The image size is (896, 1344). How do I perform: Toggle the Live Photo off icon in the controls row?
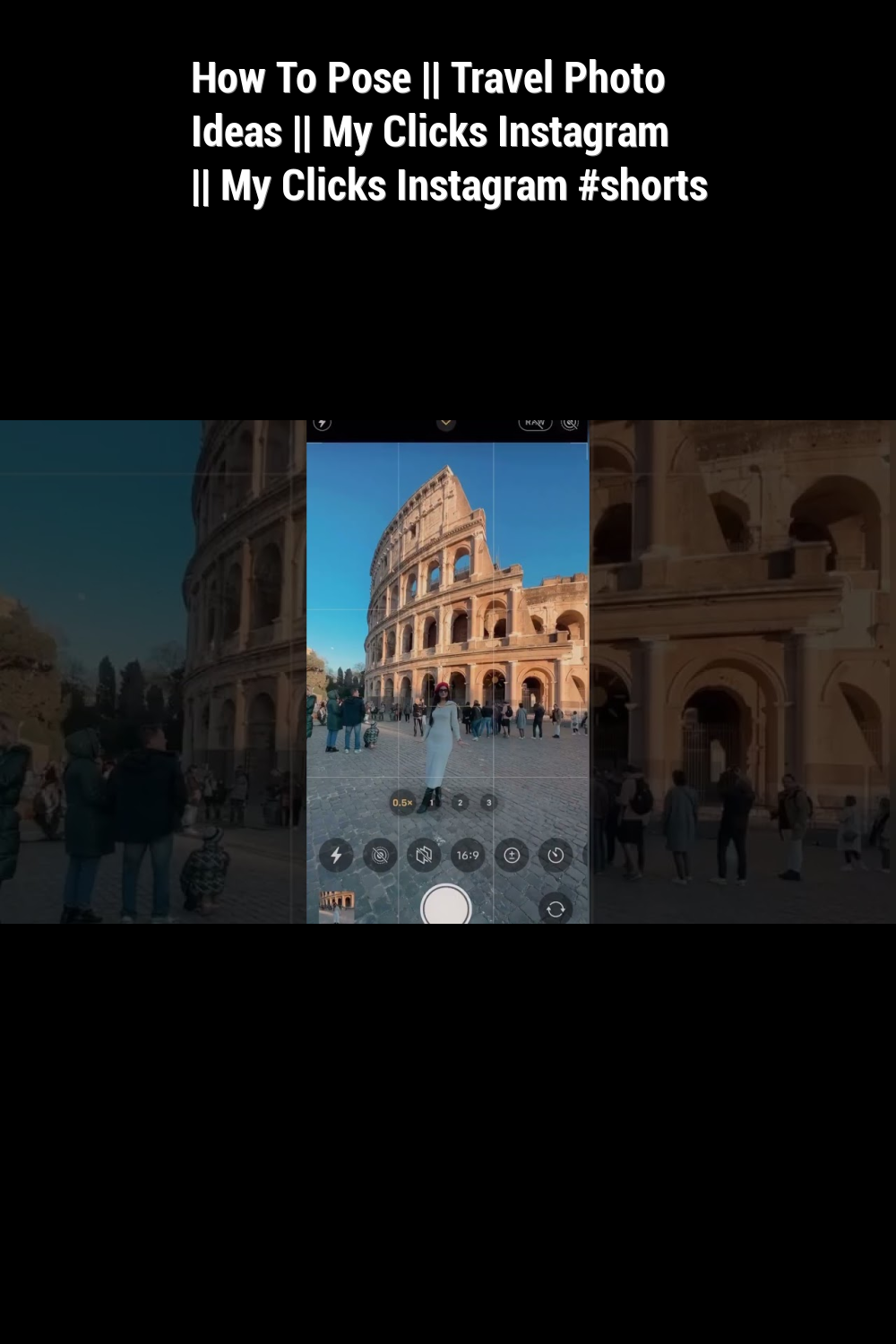380,855
